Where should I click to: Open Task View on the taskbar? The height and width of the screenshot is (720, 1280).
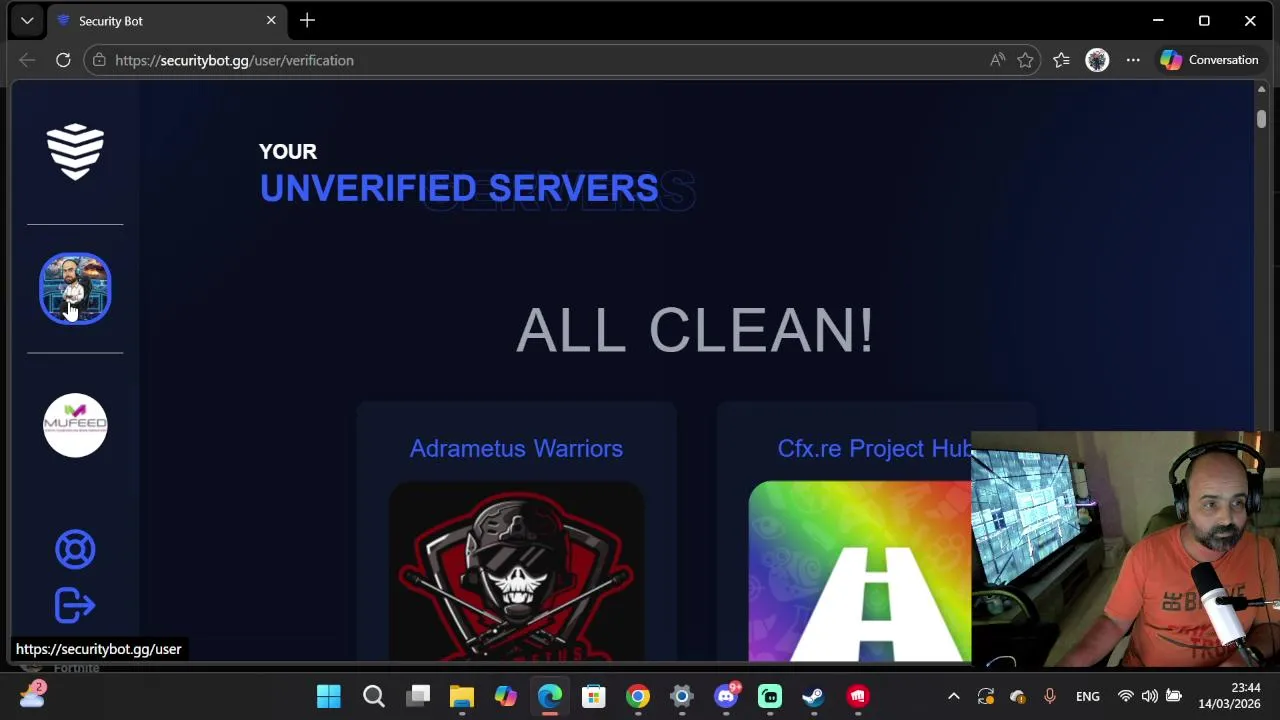[x=418, y=696]
